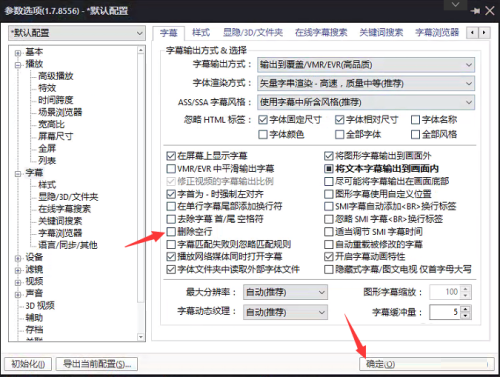
Task: Expand the 视频 tree node
Action: [18, 282]
